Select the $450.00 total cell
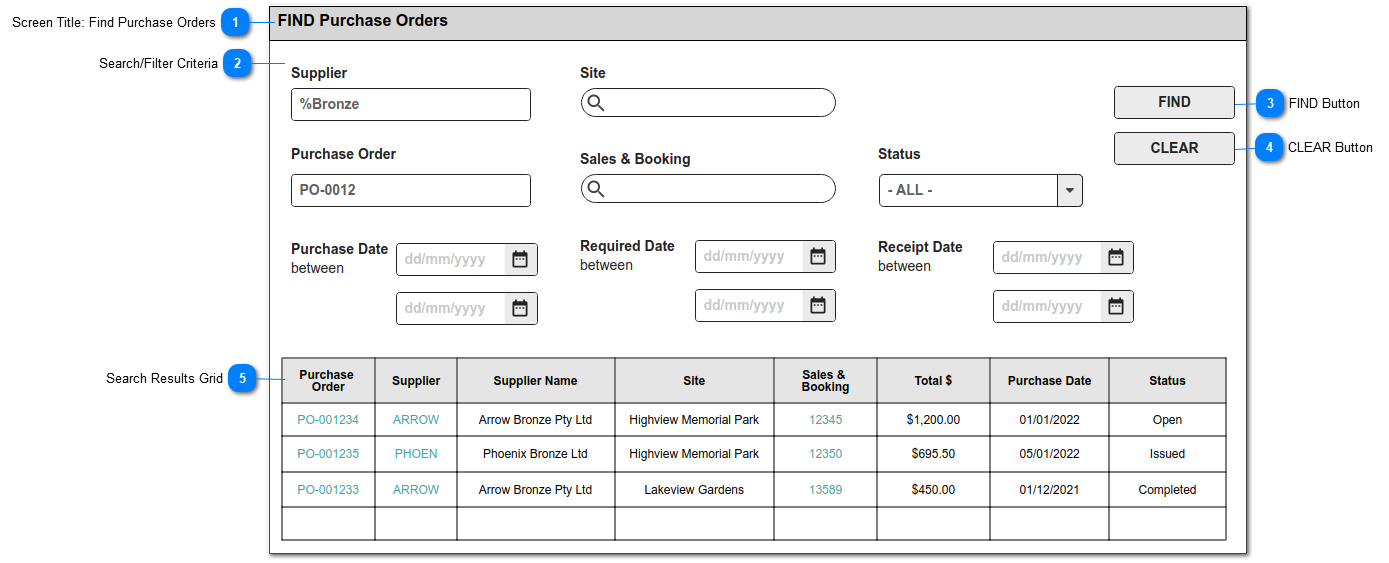Image resolution: width=1389 pixels, height=563 pixels. [x=933, y=490]
